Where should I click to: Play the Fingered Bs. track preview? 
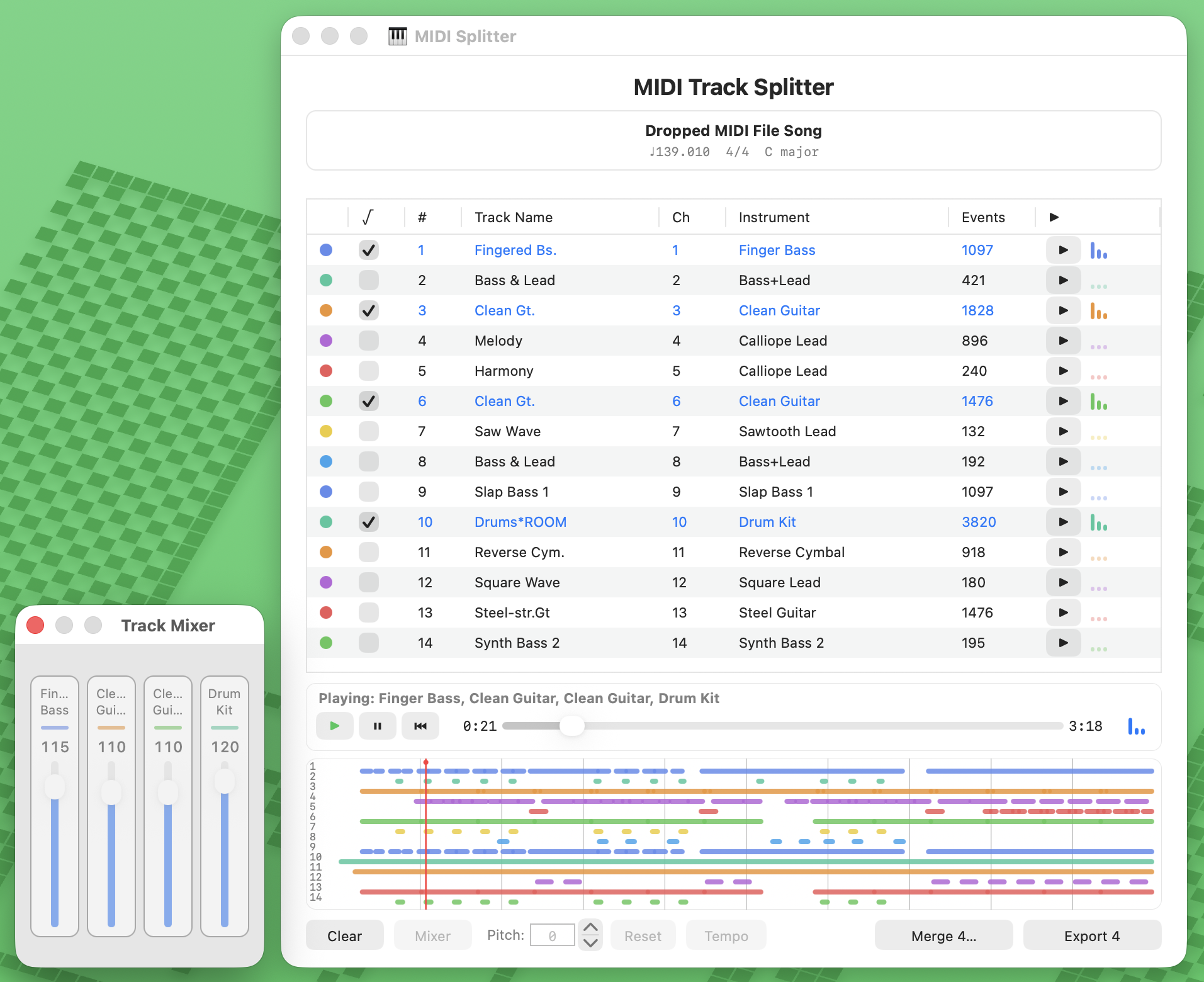(1063, 250)
